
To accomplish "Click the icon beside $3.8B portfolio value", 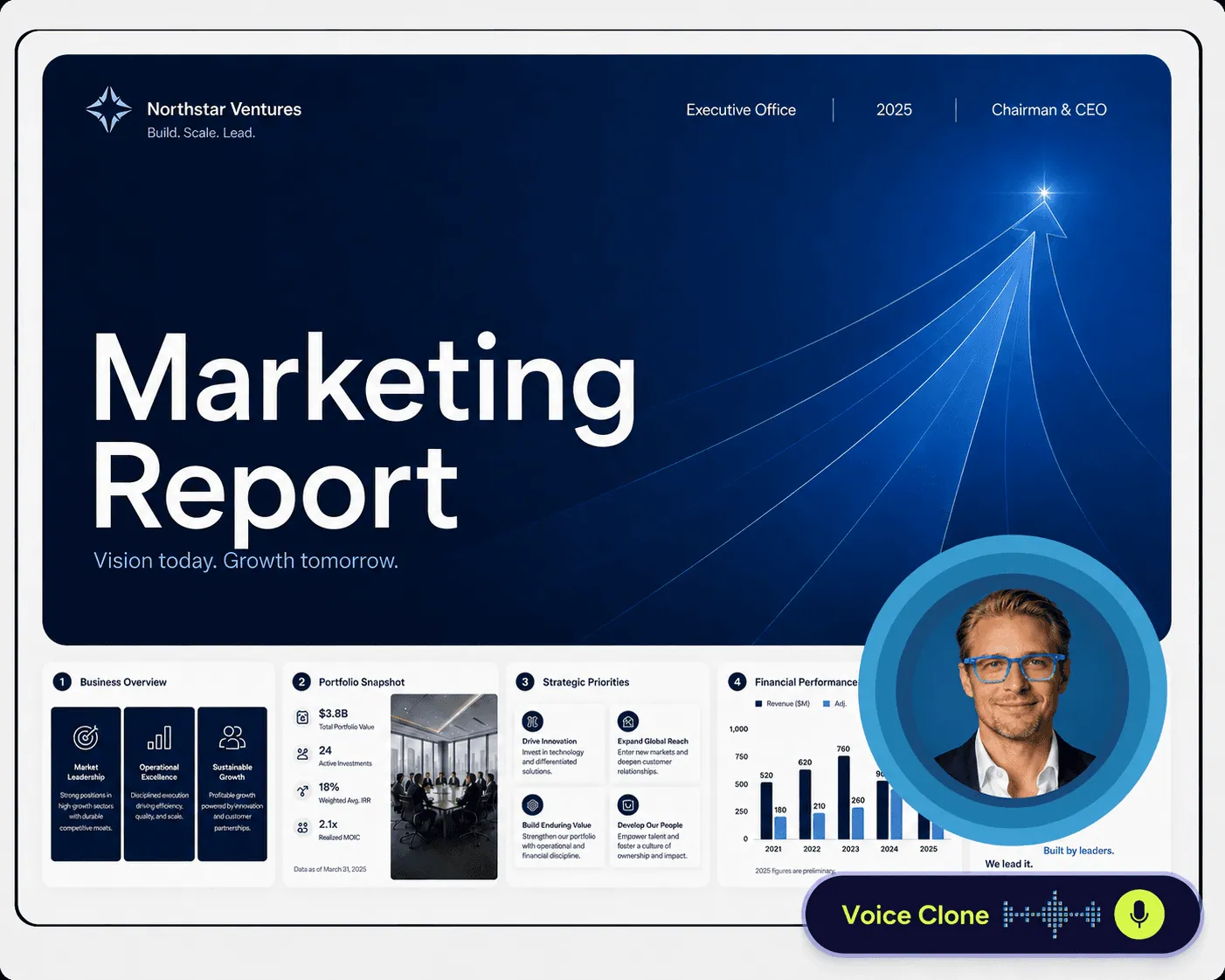I will 302,718.
